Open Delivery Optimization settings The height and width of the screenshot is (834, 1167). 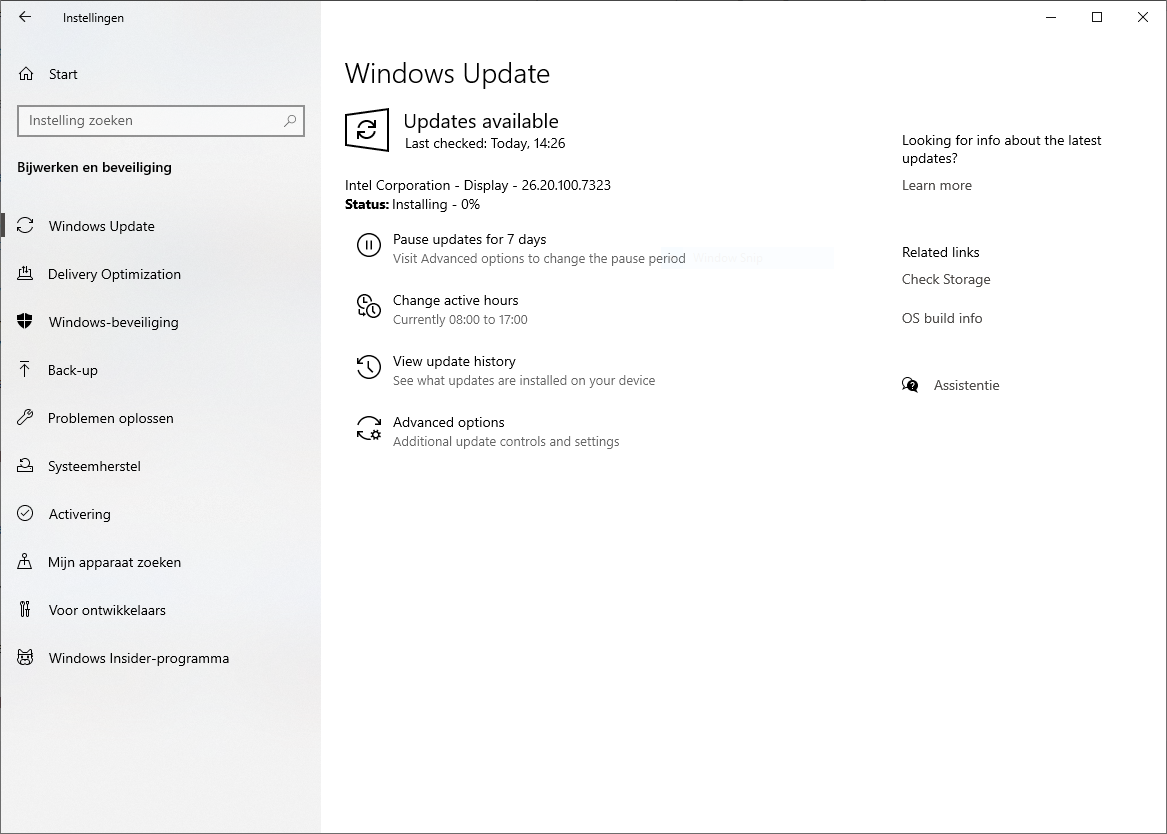pyautogui.click(x=161, y=274)
